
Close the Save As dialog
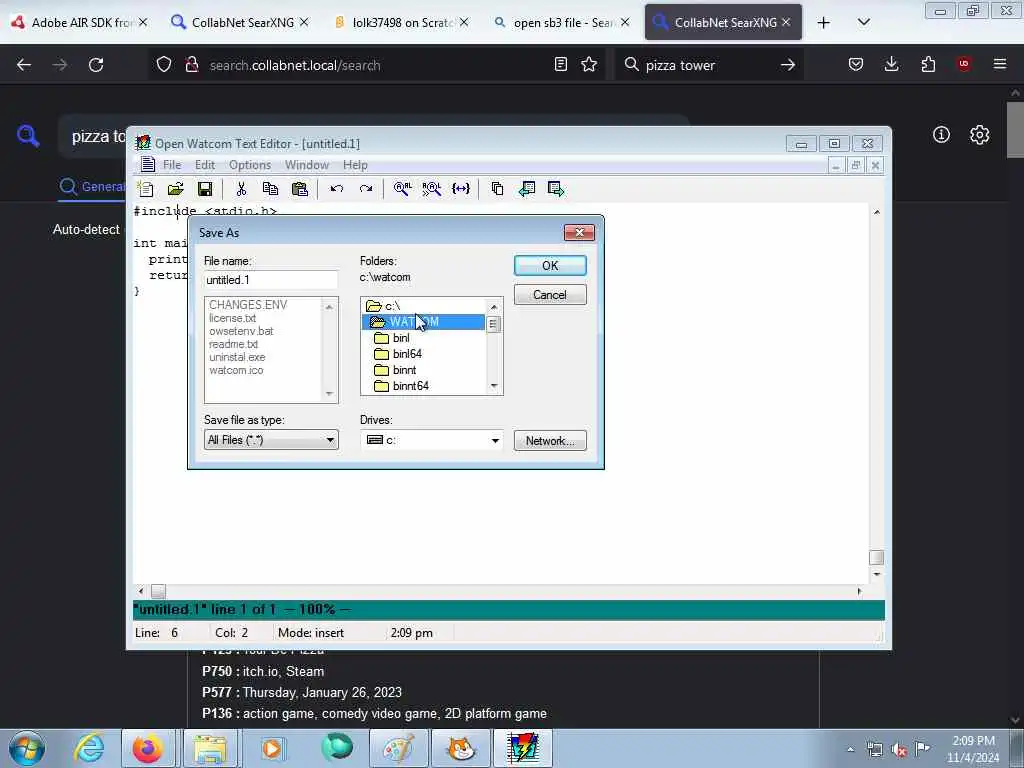point(579,232)
